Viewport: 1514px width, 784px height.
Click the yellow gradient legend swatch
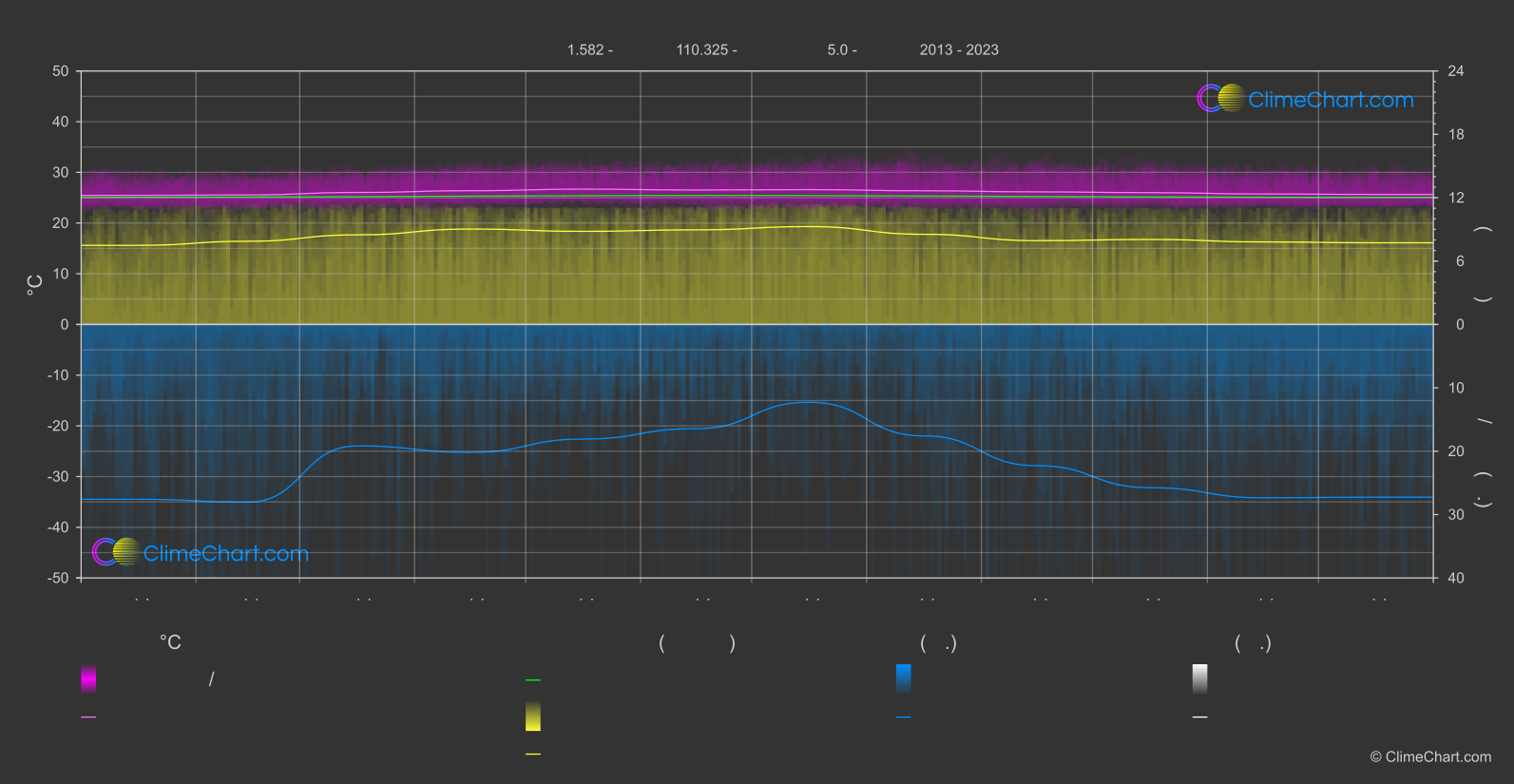click(x=533, y=717)
